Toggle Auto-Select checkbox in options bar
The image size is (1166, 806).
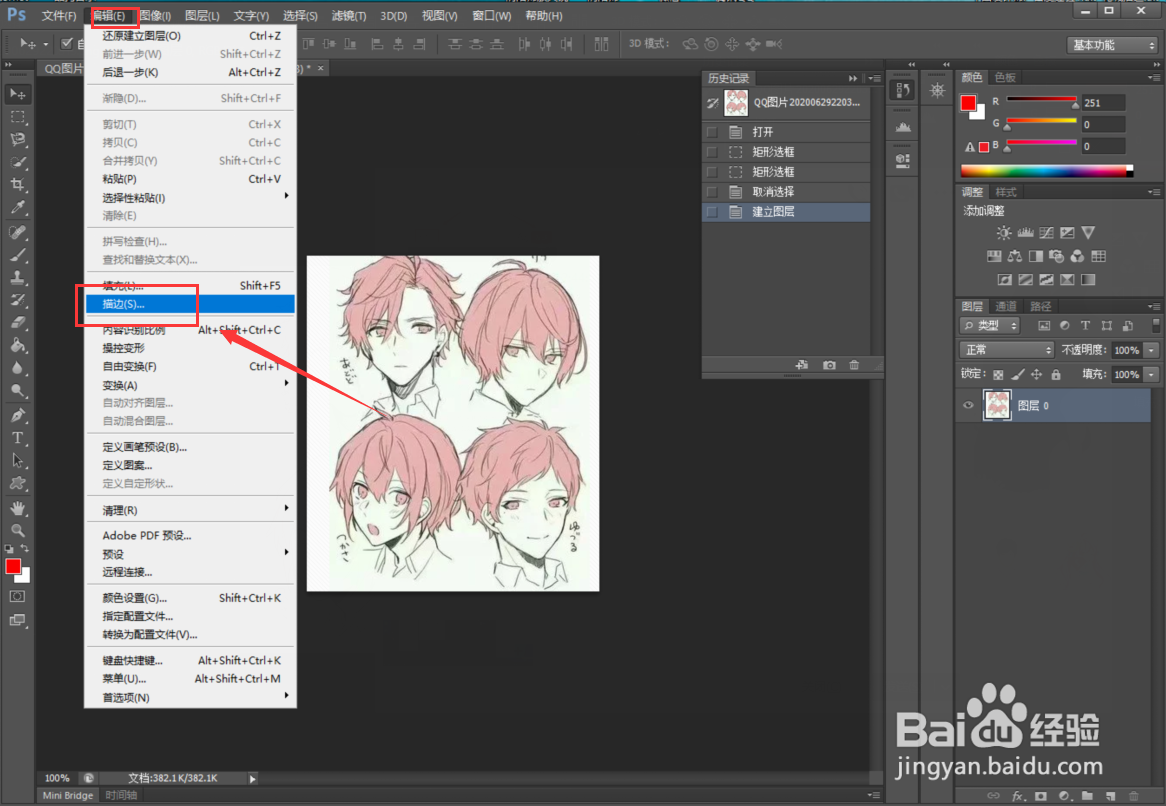[x=67, y=43]
